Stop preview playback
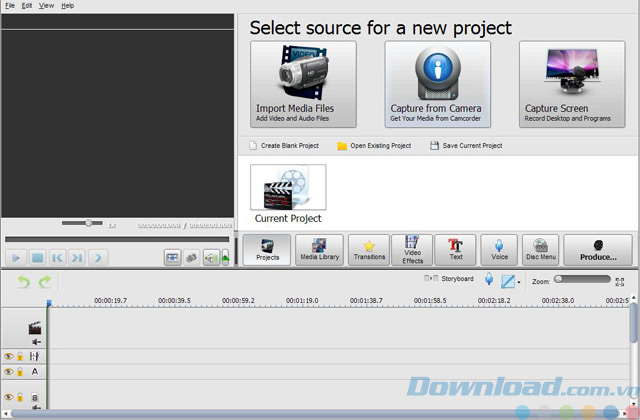The width and height of the screenshot is (640, 420). click(x=37, y=258)
